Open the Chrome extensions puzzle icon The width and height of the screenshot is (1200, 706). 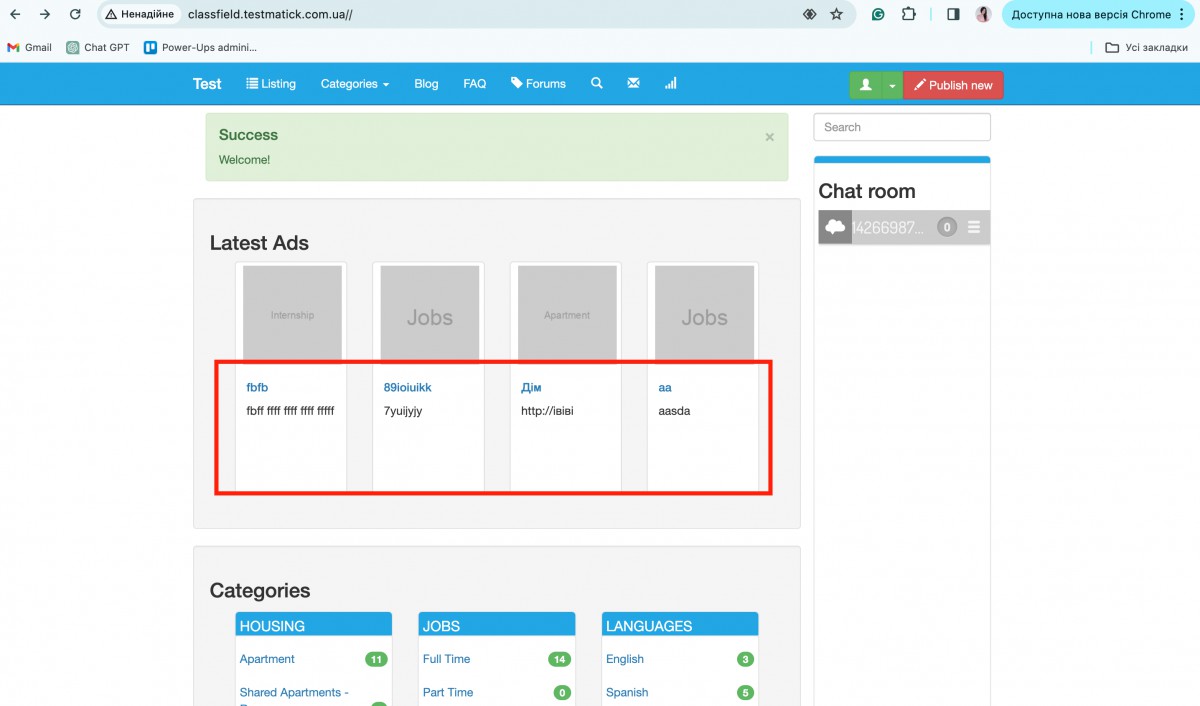[908, 15]
